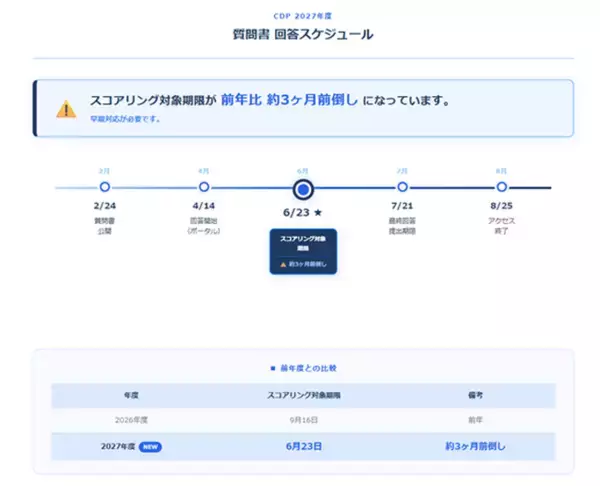Click the 7/21 date label
600x486 pixels.
(x=402, y=206)
